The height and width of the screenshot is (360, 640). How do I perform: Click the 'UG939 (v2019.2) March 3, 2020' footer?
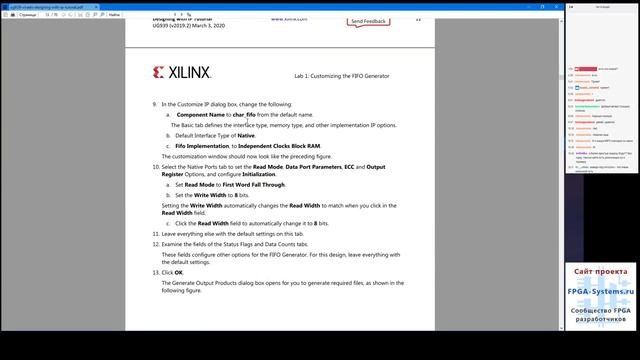coord(189,25)
